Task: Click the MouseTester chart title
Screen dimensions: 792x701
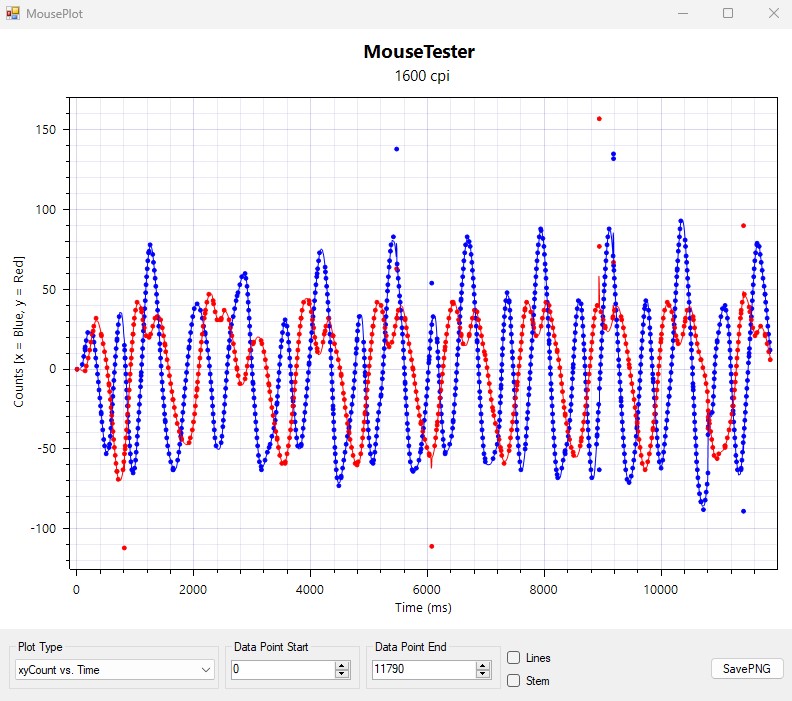Action: (x=418, y=52)
